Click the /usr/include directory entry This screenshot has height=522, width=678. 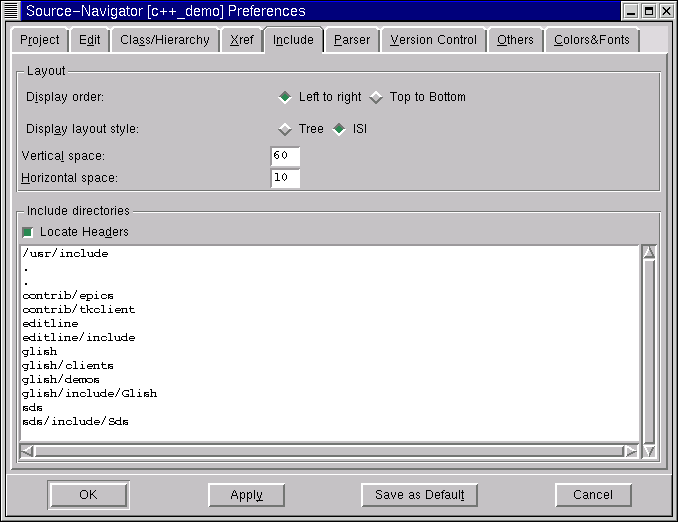[65, 253]
